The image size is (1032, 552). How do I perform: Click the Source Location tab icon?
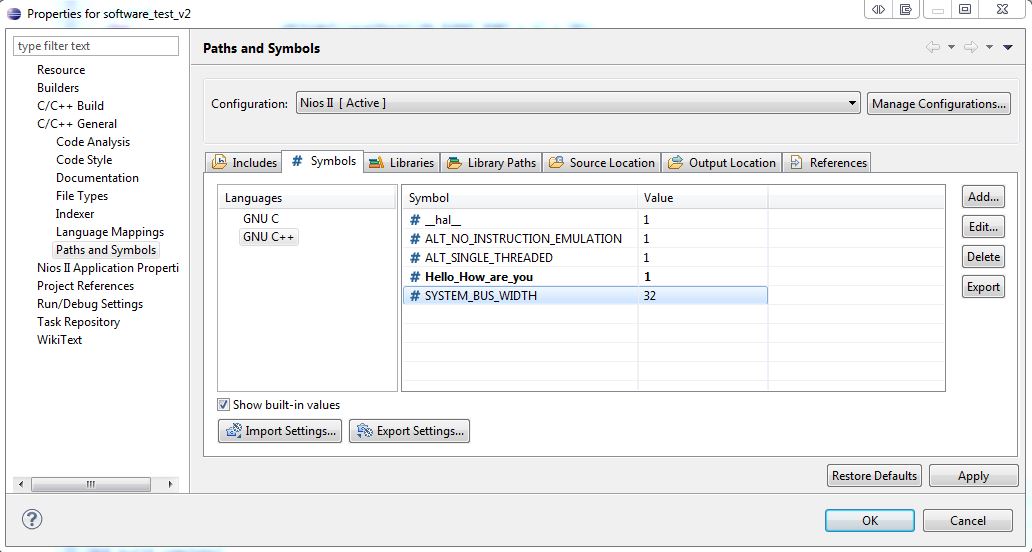click(x=556, y=163)
